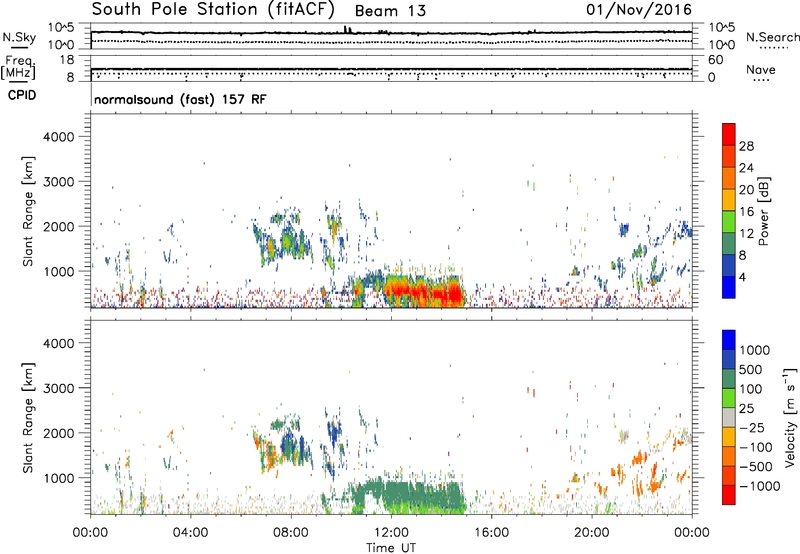Image resolution: width=800 pixels, height=554 pixels.
Task: Pick the bright blue top segment of velocity colorbar
Action: [x=729, y=340]
